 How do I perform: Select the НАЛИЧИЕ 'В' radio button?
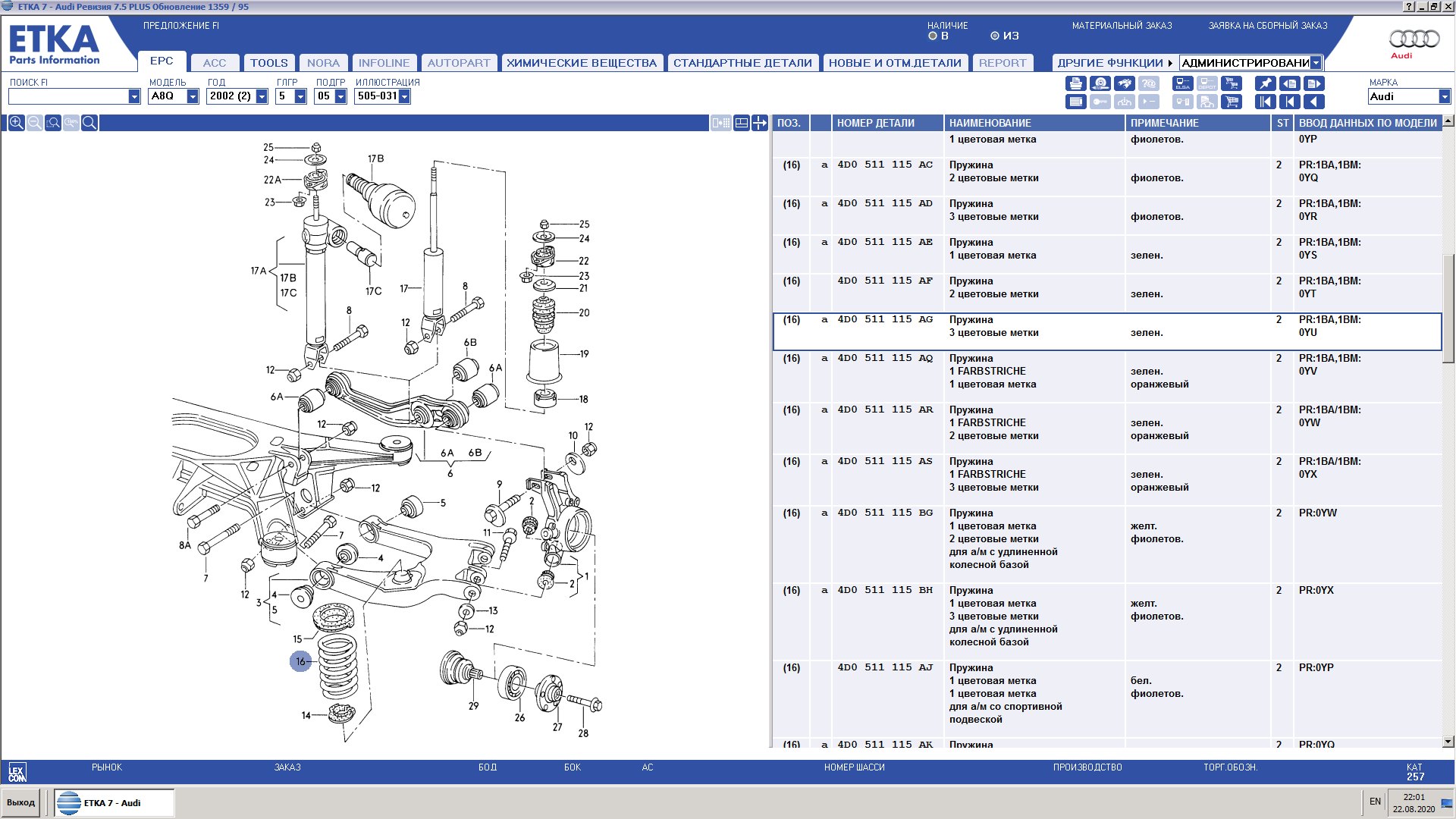coord(933,36)
